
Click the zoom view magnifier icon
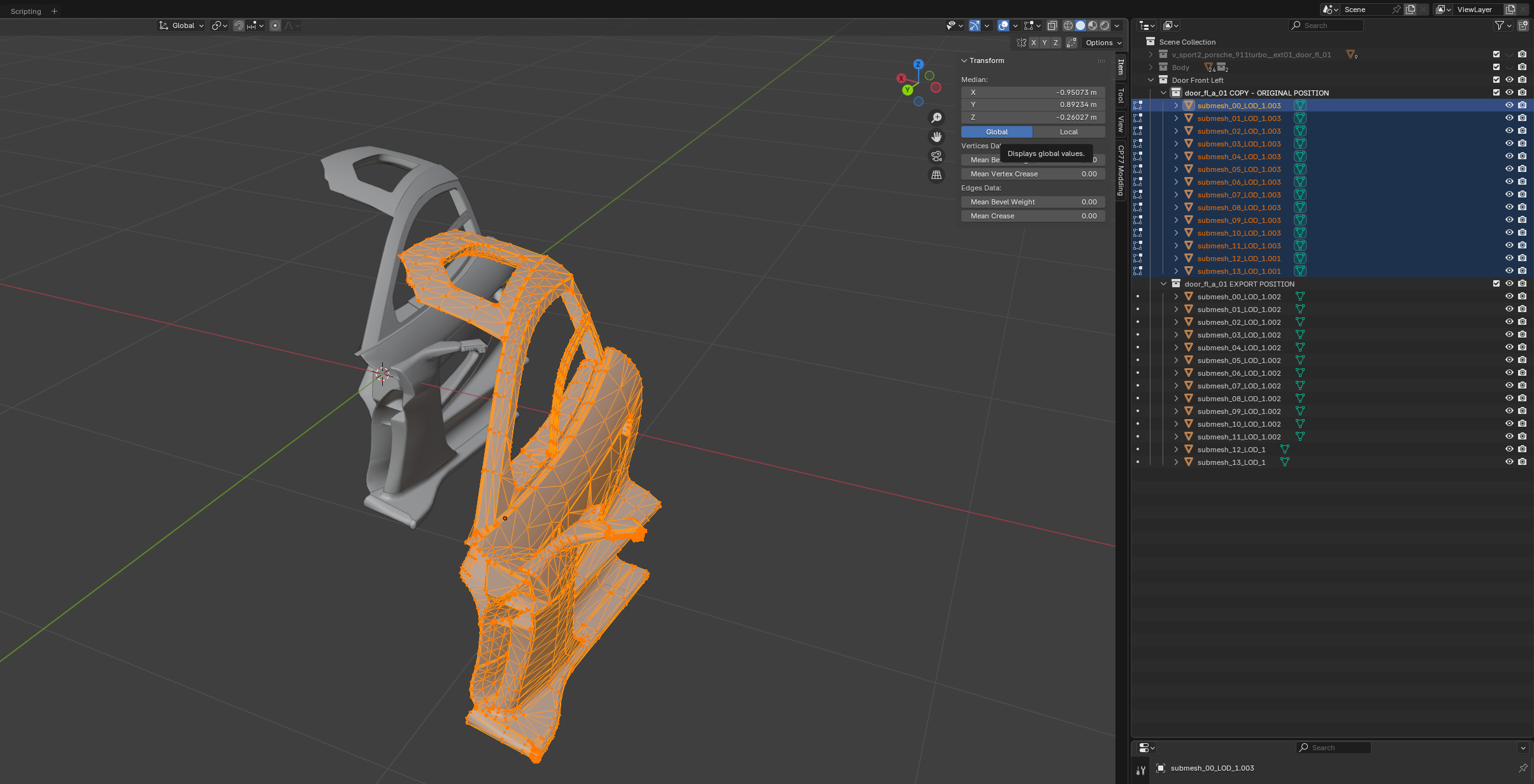tap(936, 118)
